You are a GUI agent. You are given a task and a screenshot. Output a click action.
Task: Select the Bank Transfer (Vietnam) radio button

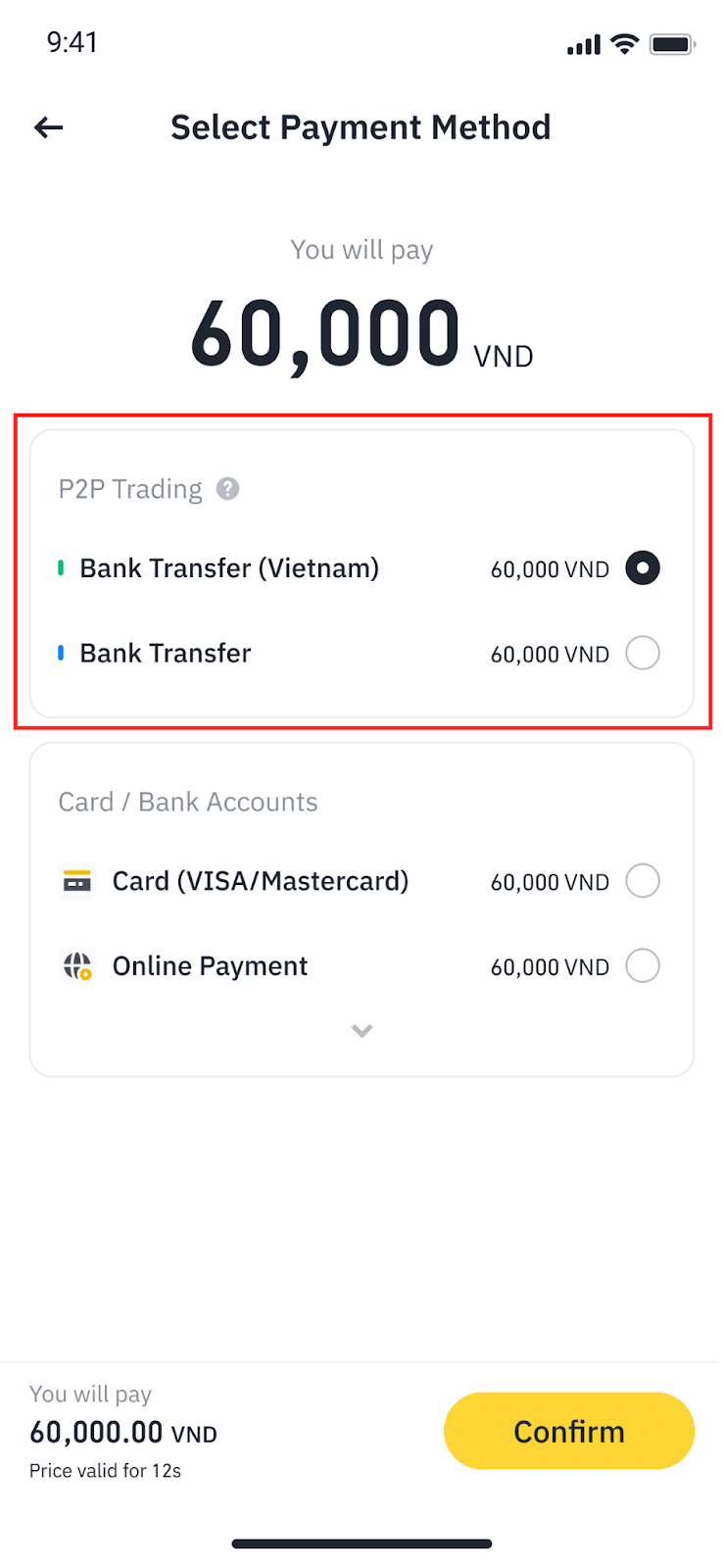pos(643,568)
